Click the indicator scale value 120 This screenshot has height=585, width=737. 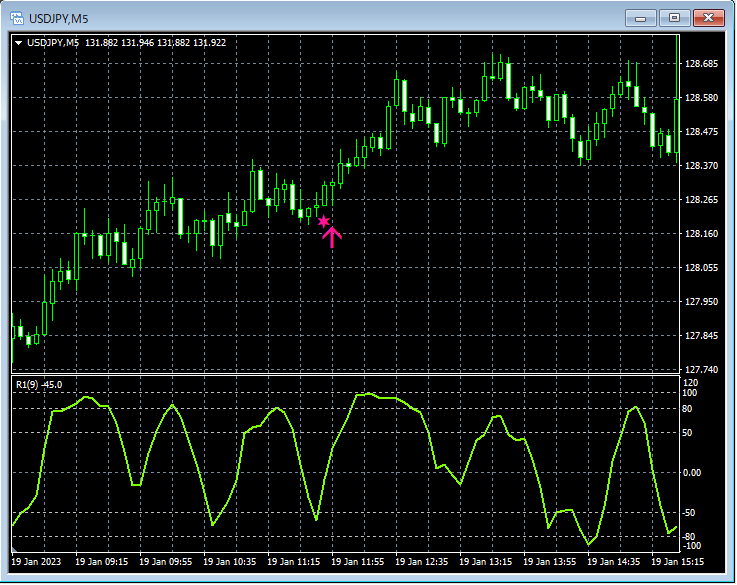691,383
